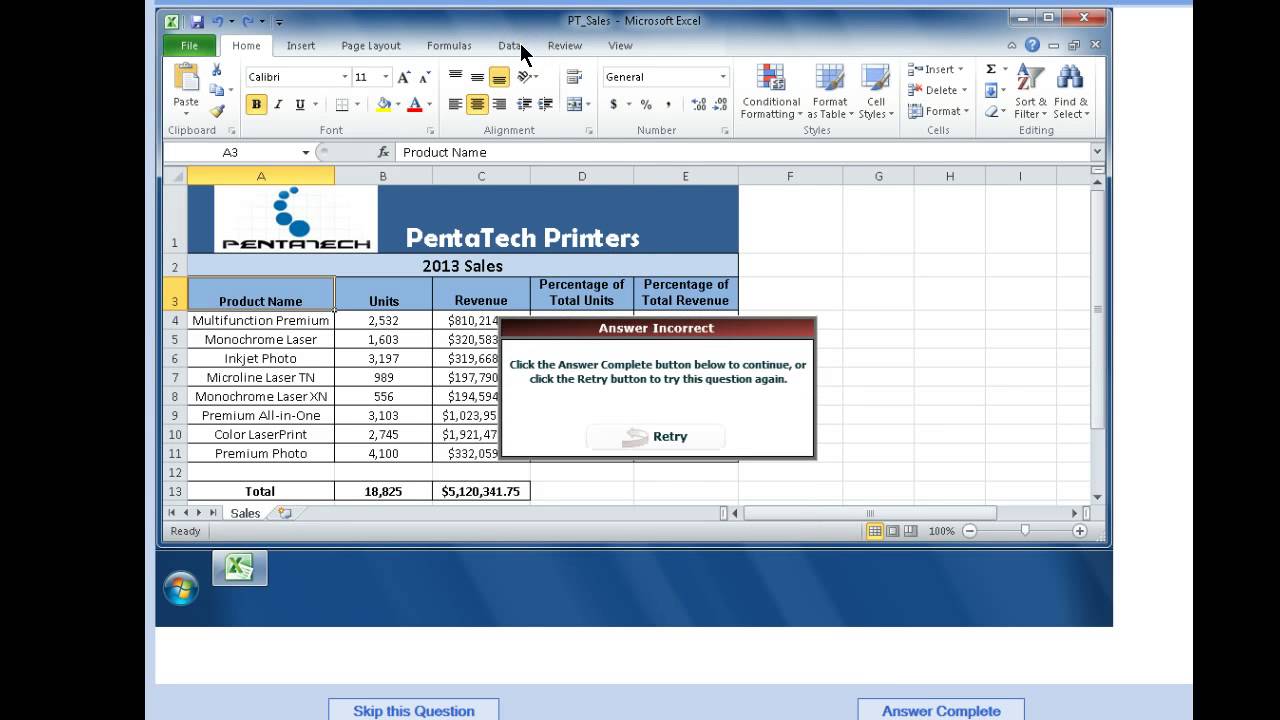The width and height of the screenshot is (1280, 720).
Task: Open the Calibri font name dropdown
Action: (345, 77)
